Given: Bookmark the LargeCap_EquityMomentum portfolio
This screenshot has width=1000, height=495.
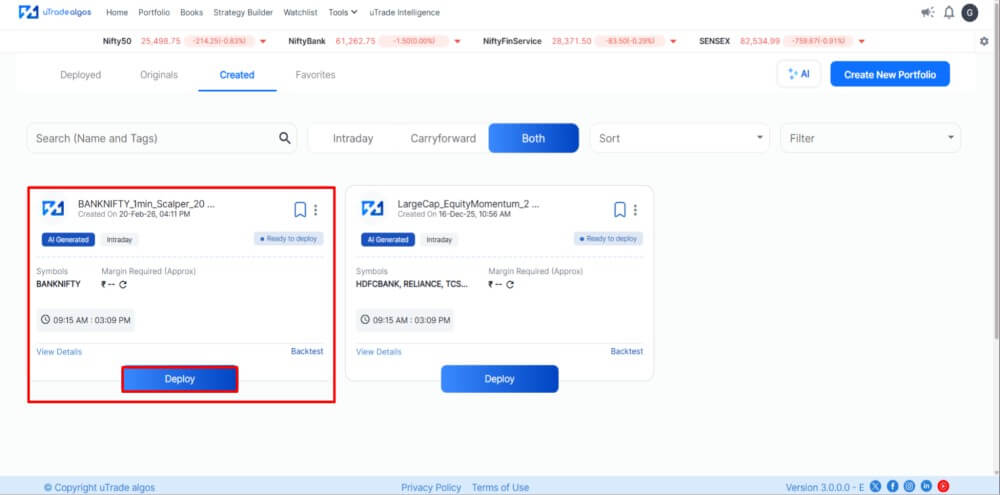Looking at the screenshot, I should point(619,209).
